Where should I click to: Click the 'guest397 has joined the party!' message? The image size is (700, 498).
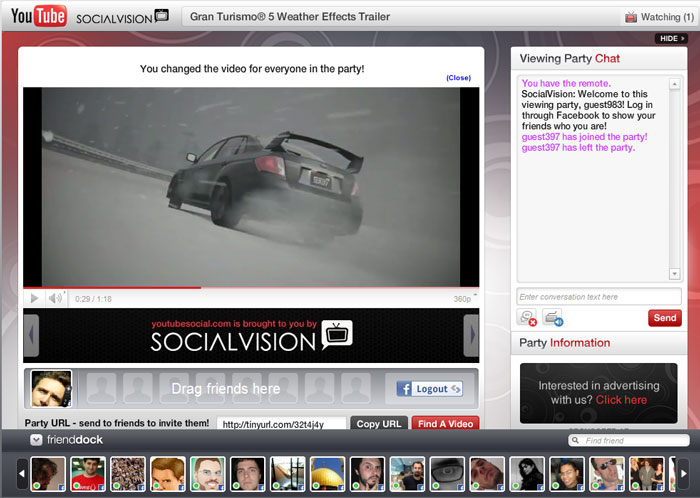click(x=584, y=137)
